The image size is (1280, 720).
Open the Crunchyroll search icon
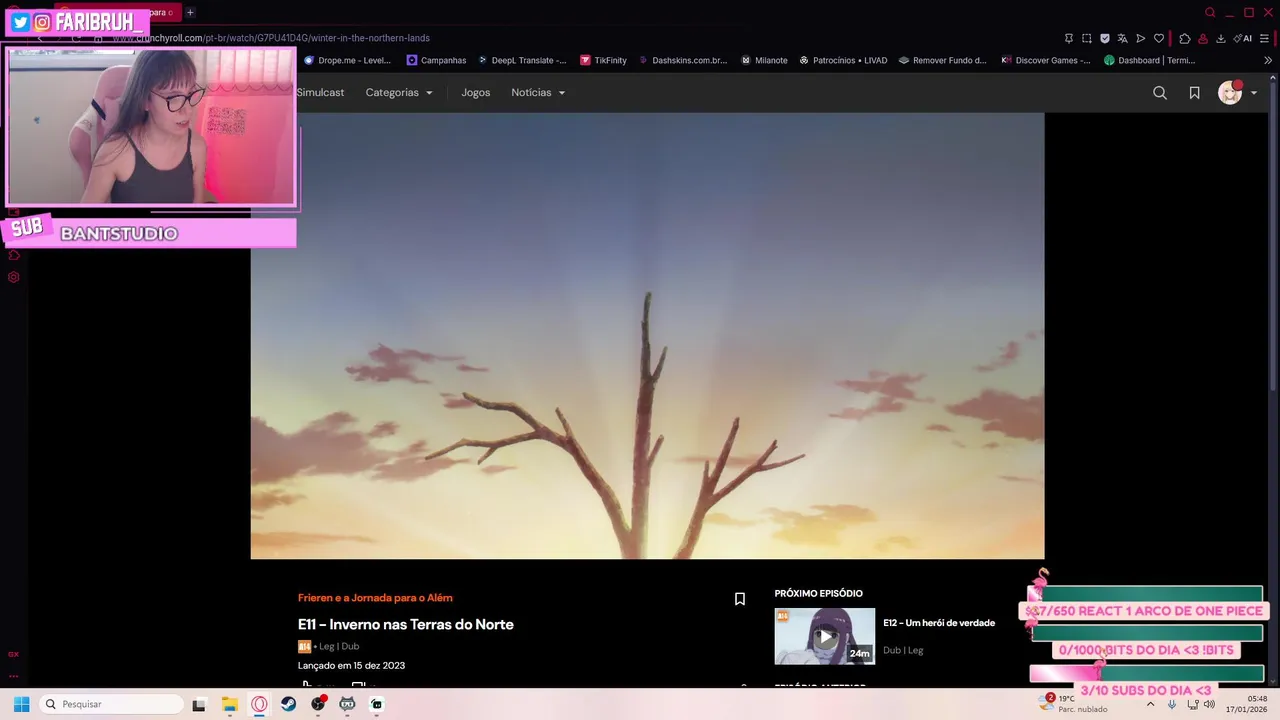click(1160, 92)
